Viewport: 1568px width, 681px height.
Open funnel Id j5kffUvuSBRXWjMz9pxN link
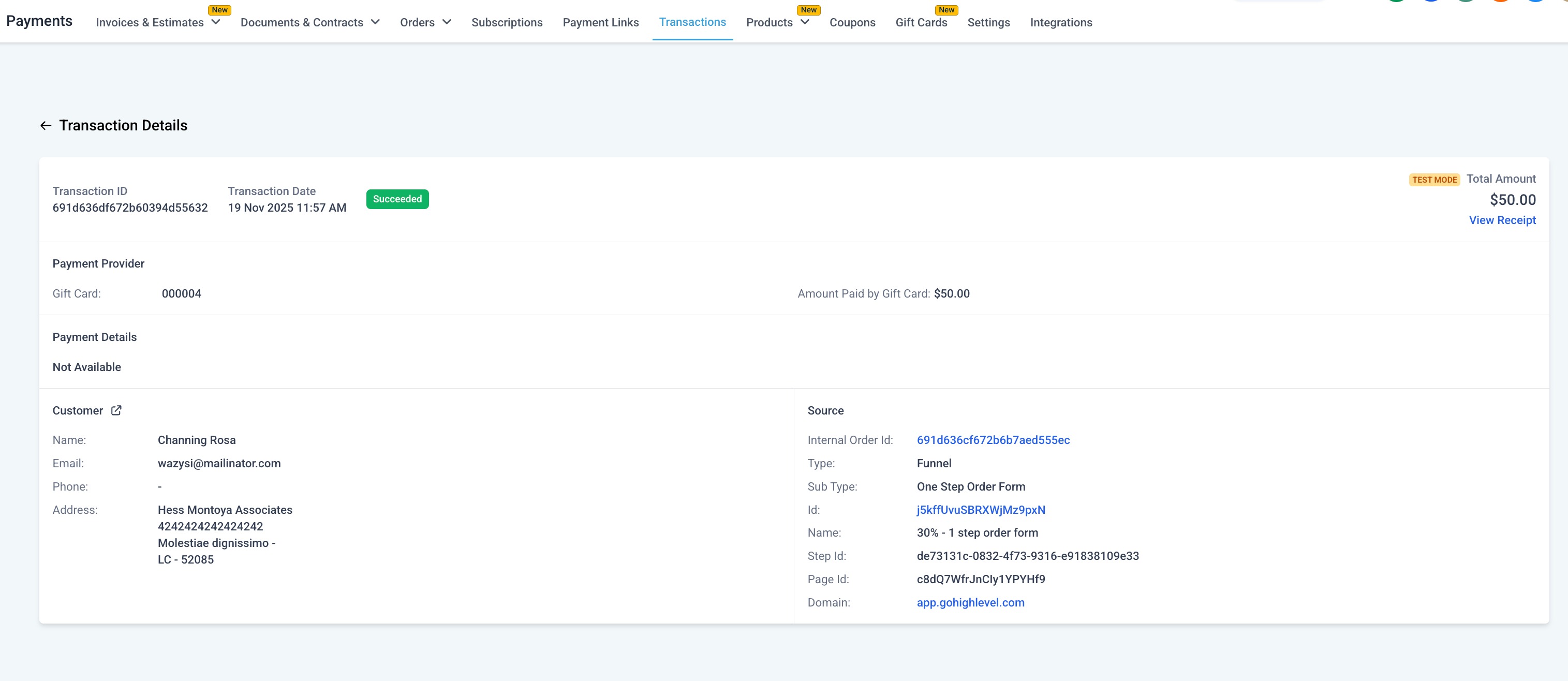981,510
